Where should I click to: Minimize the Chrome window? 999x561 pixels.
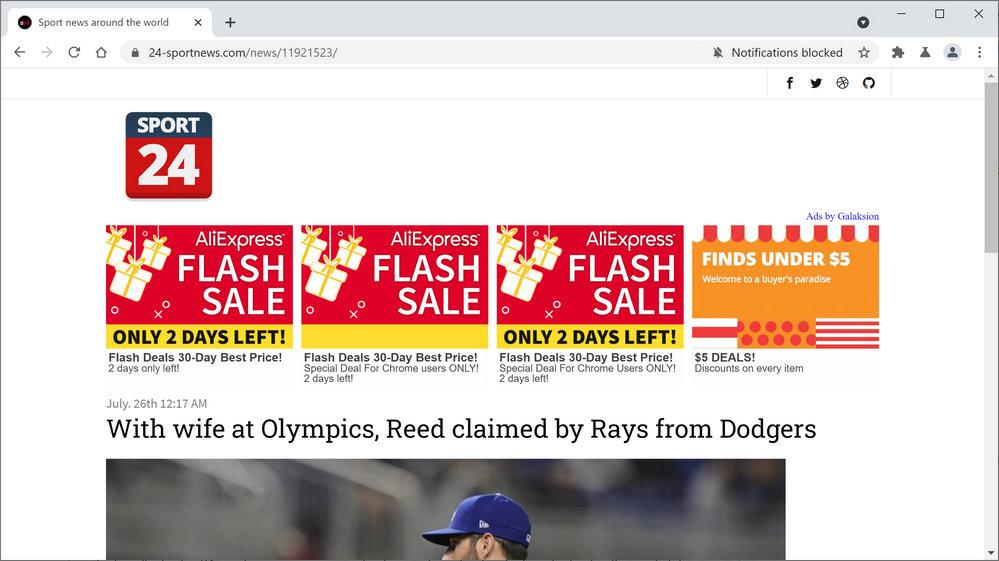click(901, 13)
